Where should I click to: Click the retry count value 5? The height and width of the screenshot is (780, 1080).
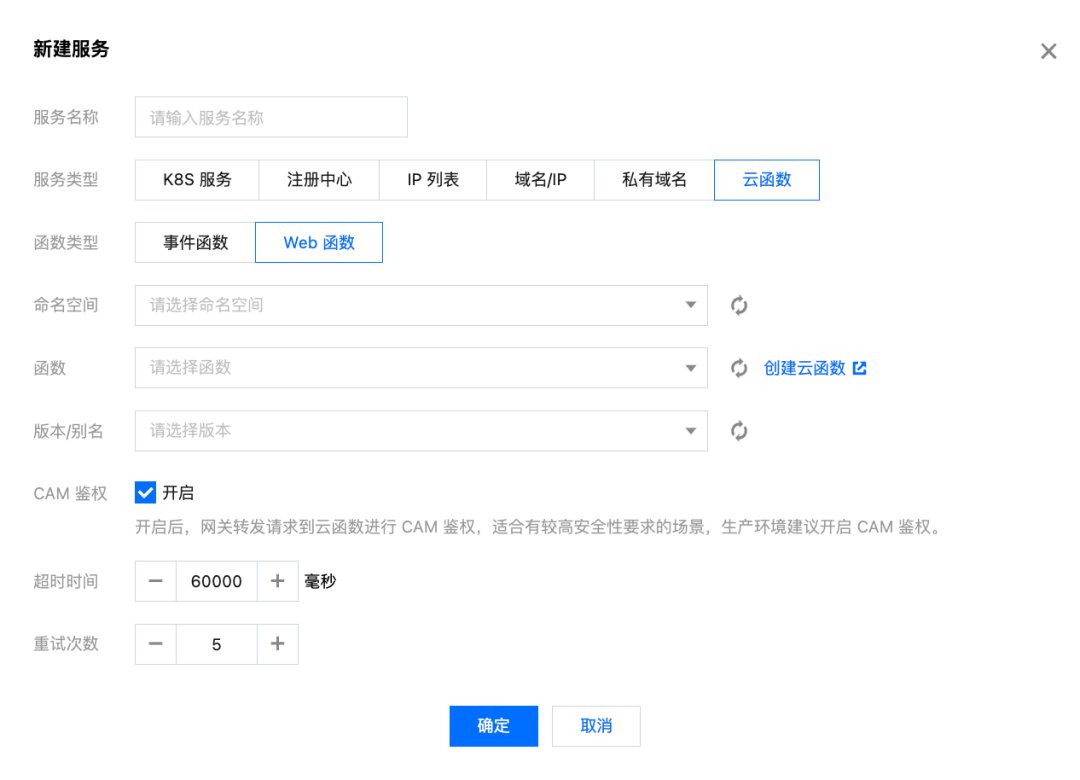click(x=217, y=644)
